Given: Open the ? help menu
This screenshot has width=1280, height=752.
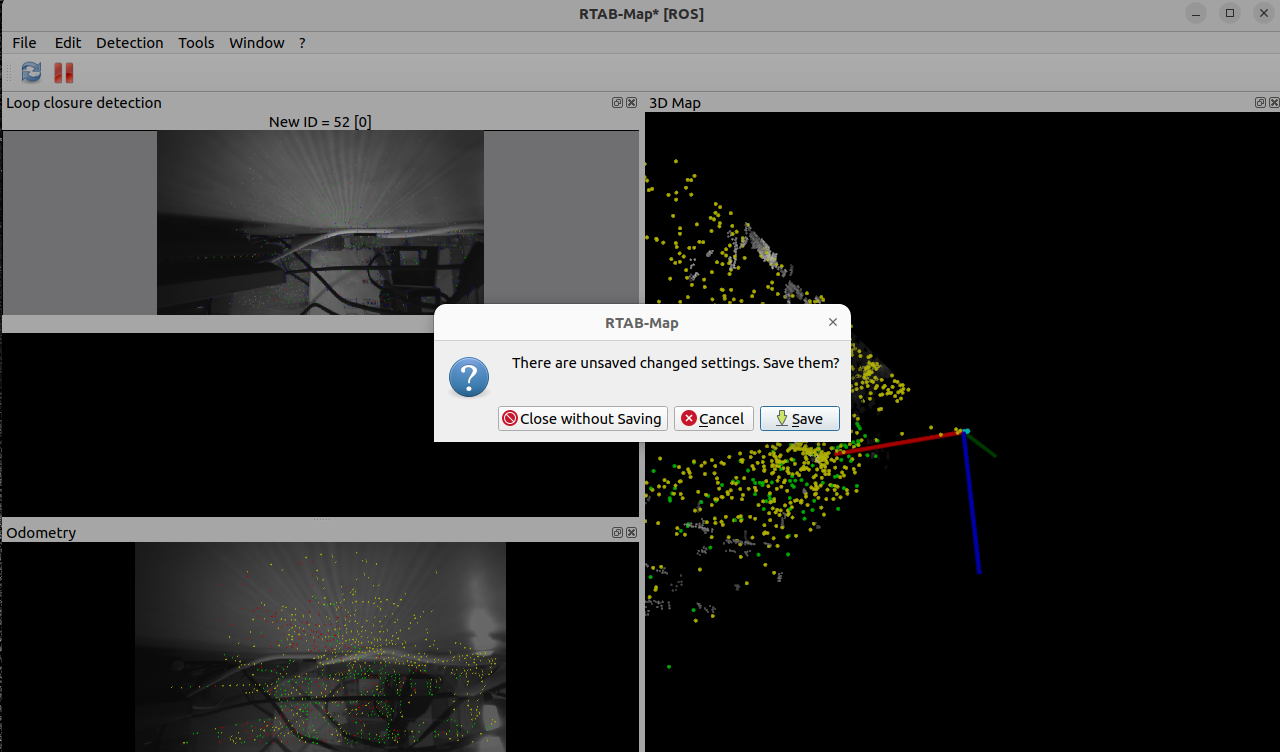Looking at the screenshot, I should pos(302,43).
